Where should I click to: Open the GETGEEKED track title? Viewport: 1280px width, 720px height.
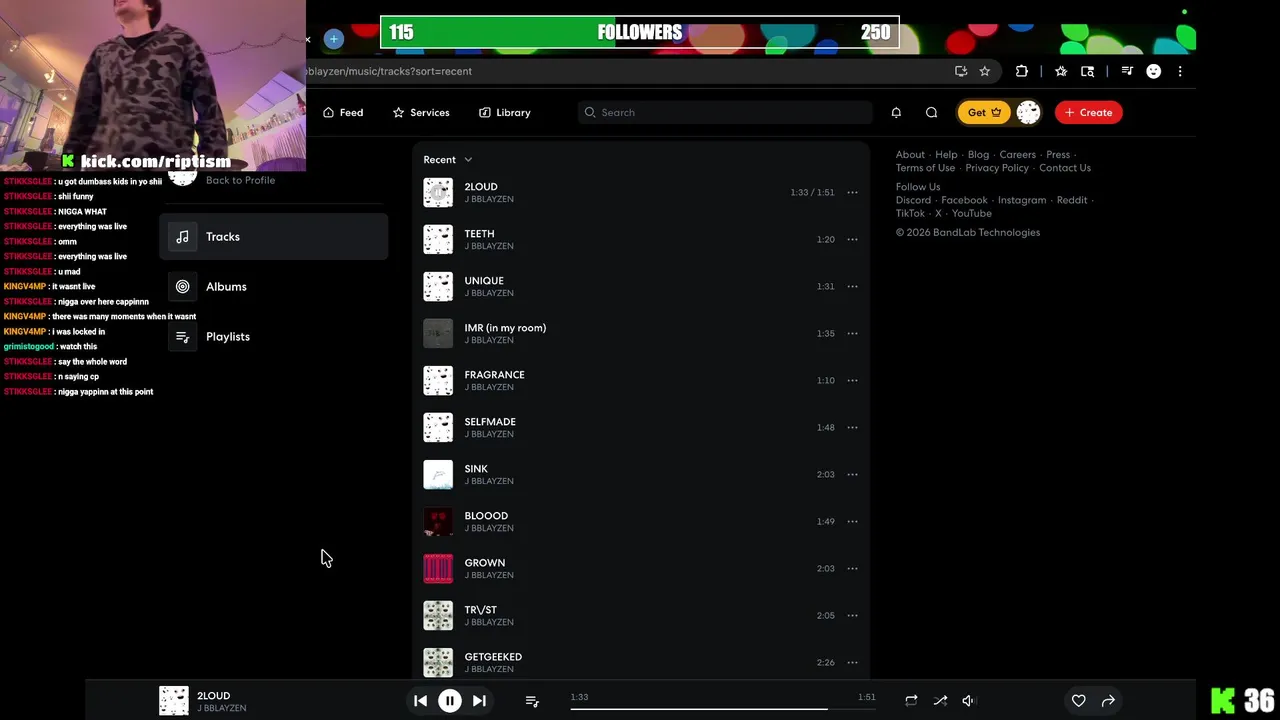[x=493, y=657]
